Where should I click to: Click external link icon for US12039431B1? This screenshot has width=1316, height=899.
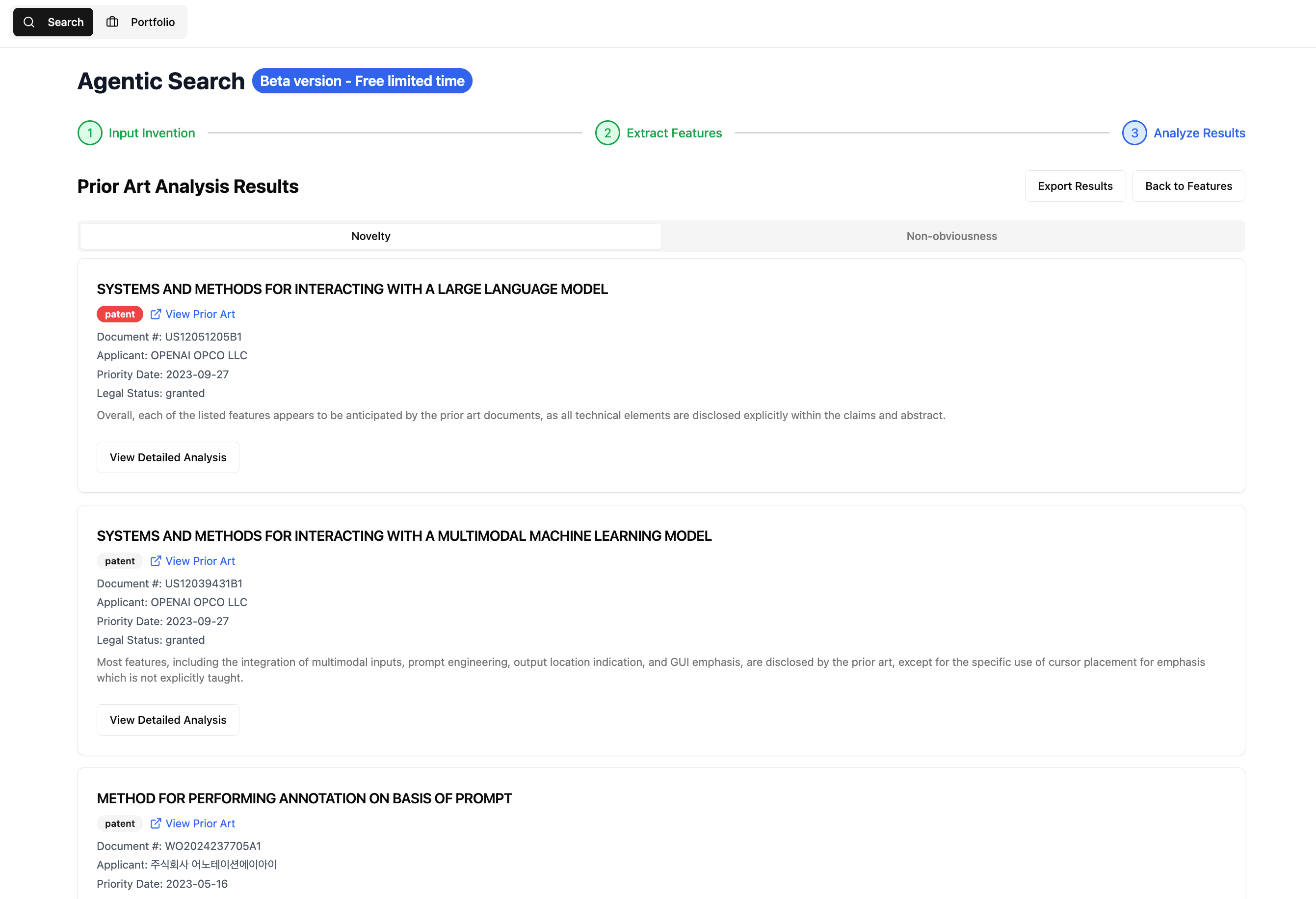pos(156,561)
